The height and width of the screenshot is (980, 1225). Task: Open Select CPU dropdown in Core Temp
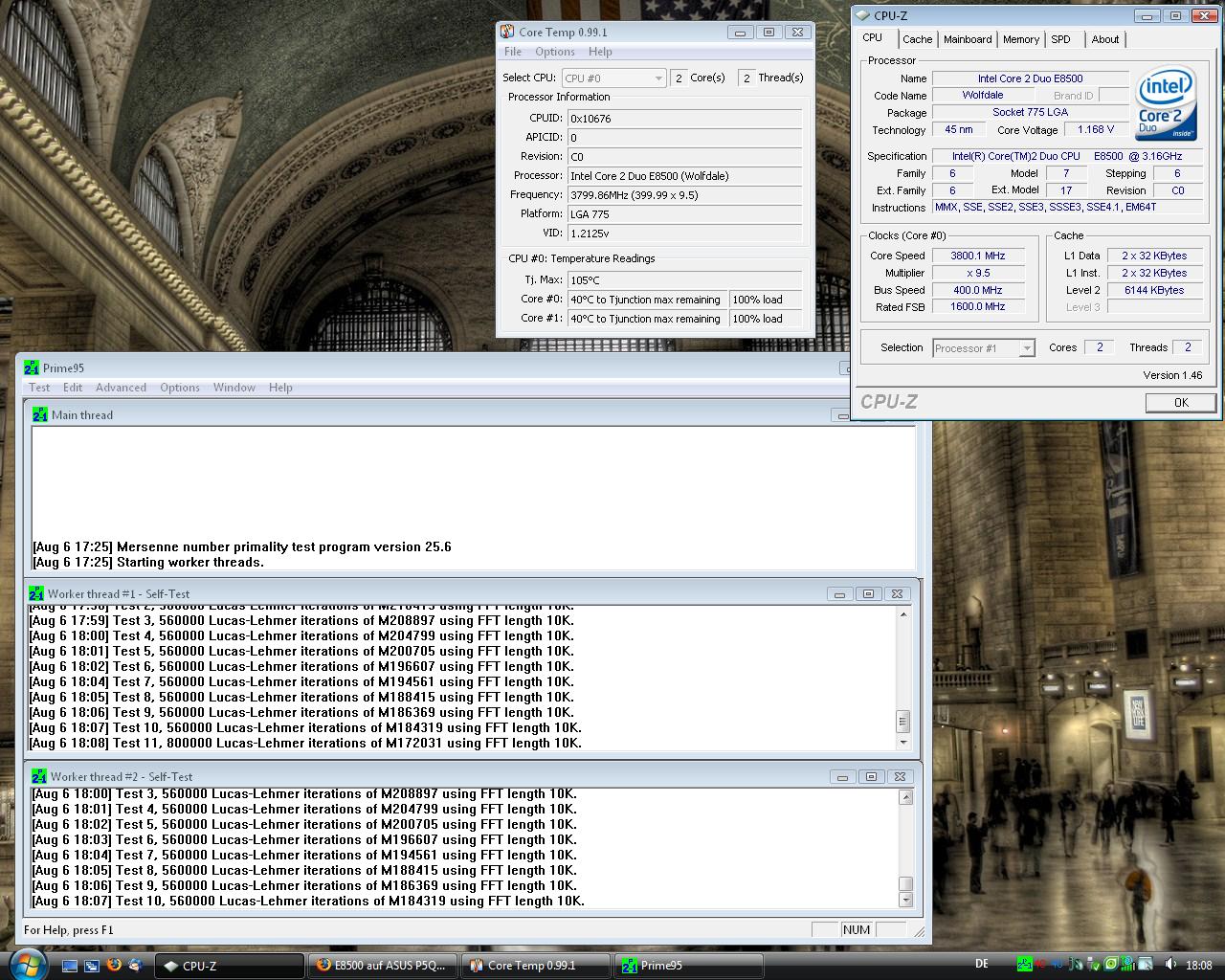pyautogui.click(x=613, y=78)
